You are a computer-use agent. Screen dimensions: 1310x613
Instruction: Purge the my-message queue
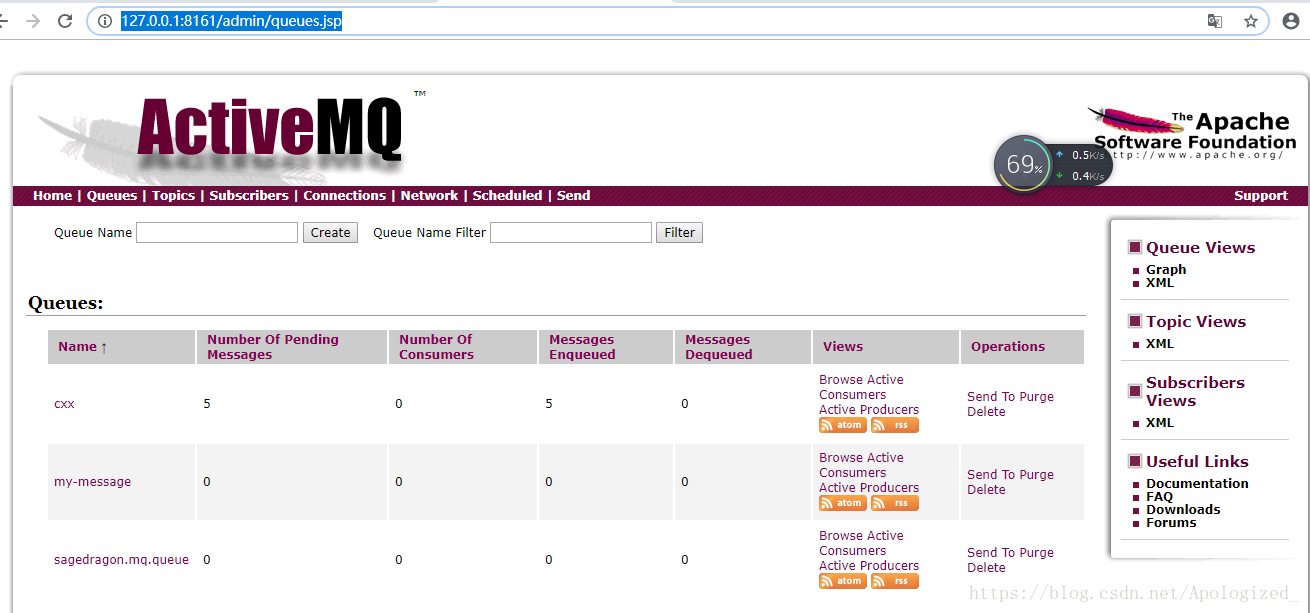pos(1037,475)
